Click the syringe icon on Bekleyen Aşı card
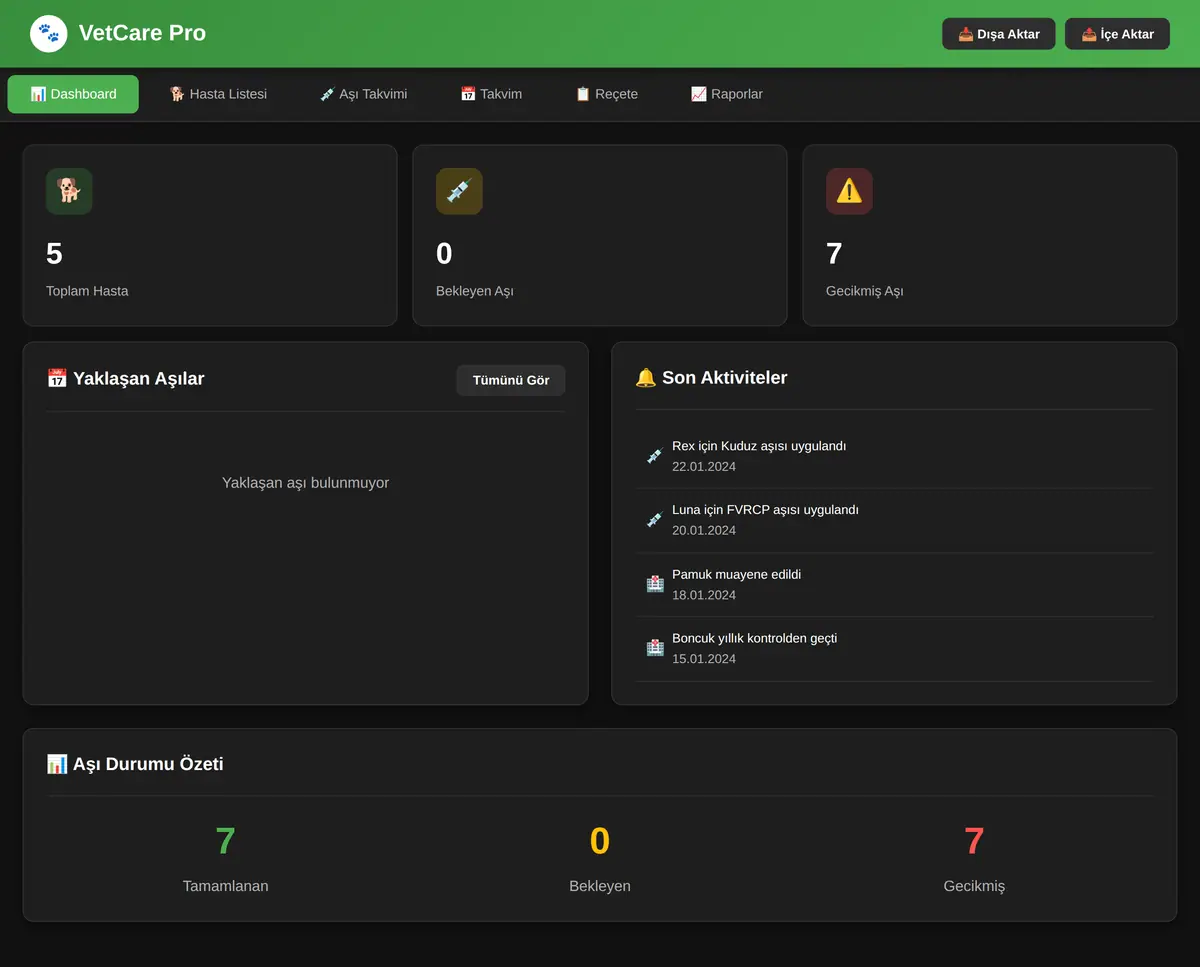1200x967 pixels. coord(459,191)
